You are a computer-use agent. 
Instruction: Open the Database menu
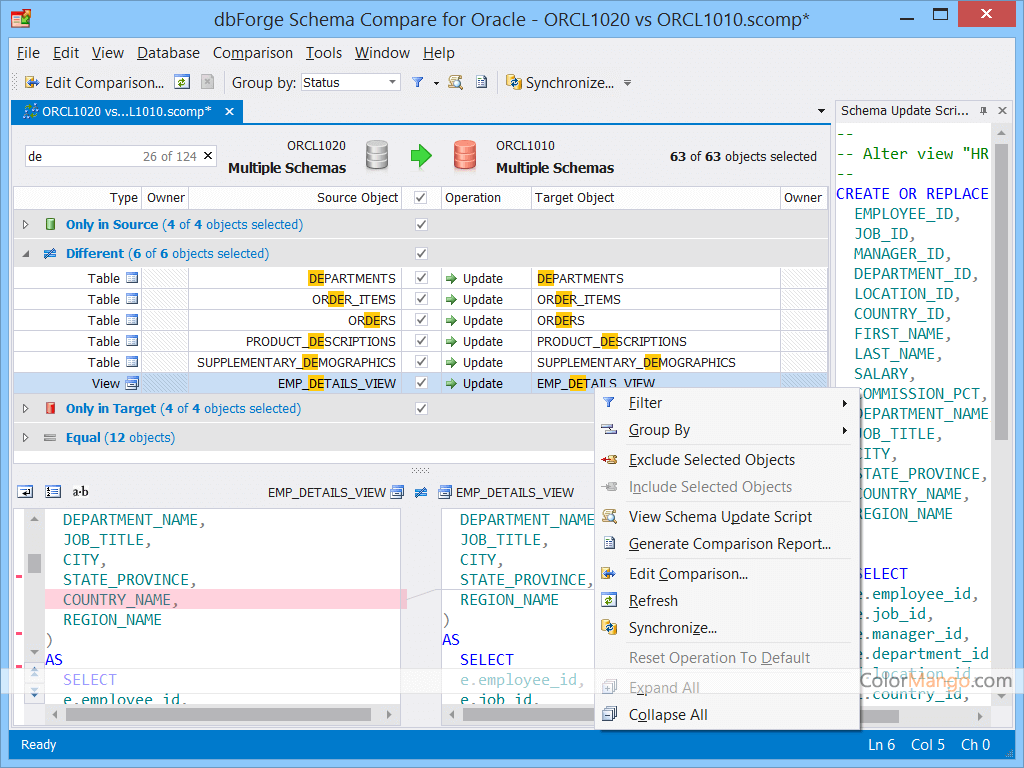point(168,53)
